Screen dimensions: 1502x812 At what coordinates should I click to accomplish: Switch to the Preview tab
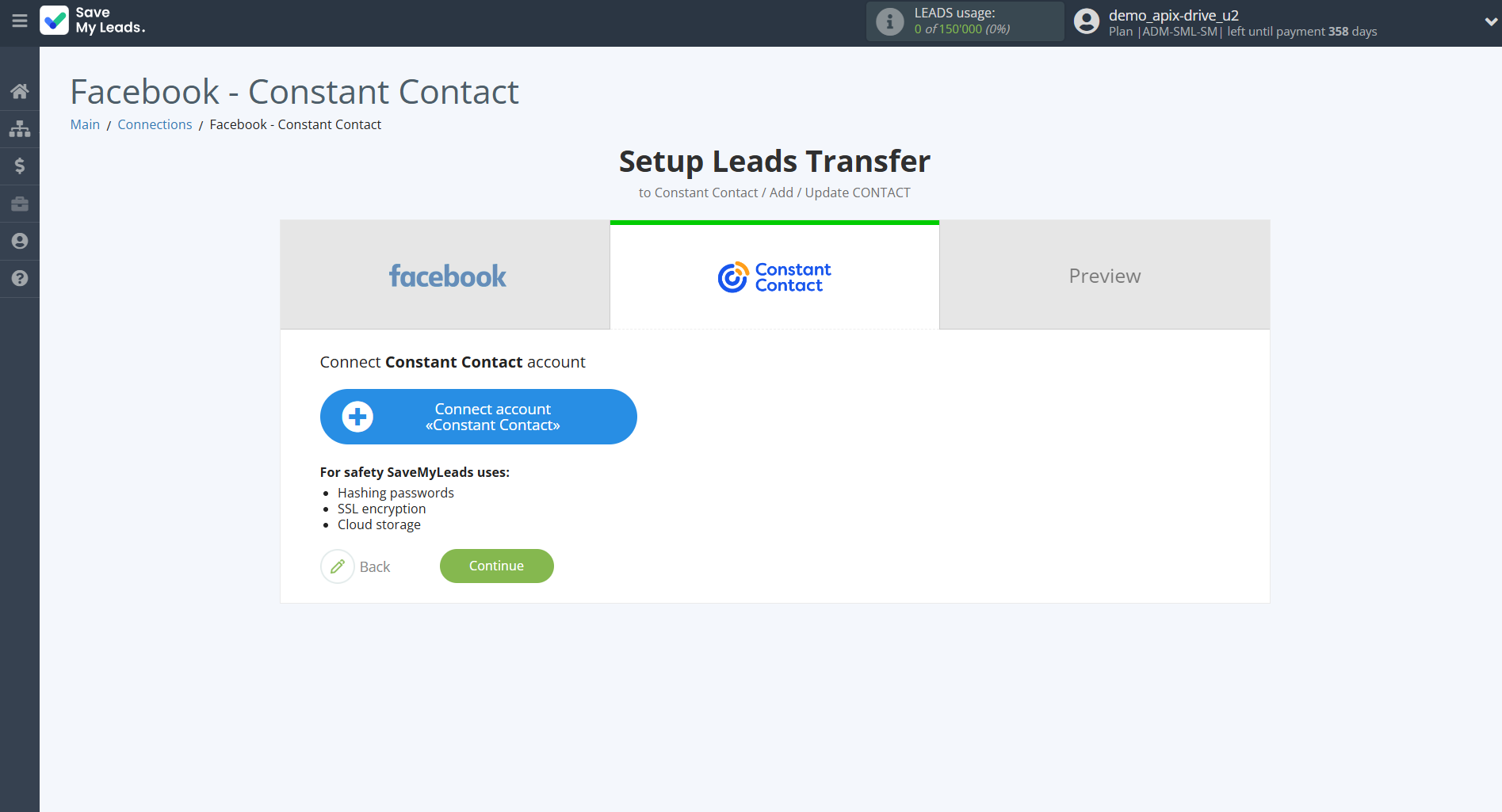1105,275
